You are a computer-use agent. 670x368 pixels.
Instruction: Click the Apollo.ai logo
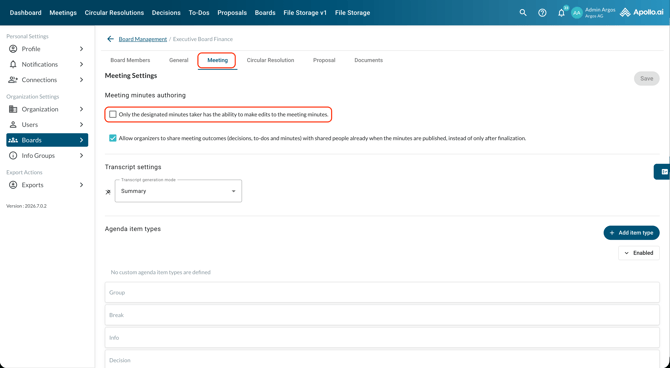(x=642, y=12)
